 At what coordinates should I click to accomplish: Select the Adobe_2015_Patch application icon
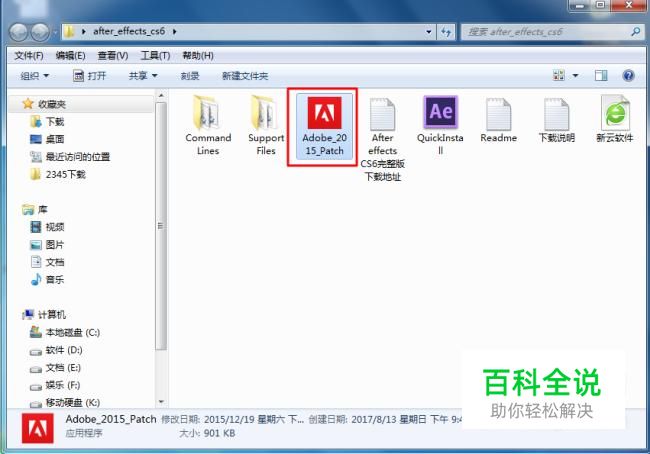324,112
